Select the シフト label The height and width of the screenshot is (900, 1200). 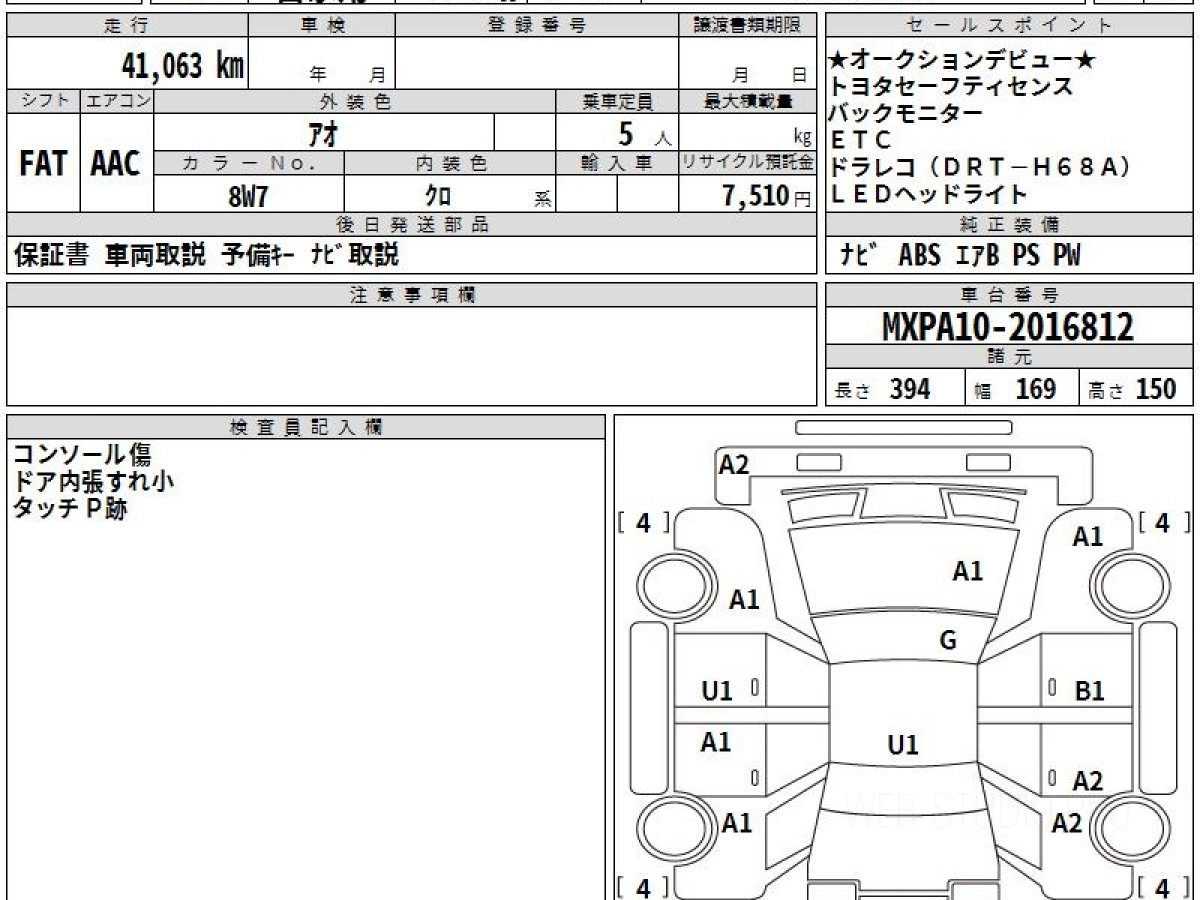(43, 101)
